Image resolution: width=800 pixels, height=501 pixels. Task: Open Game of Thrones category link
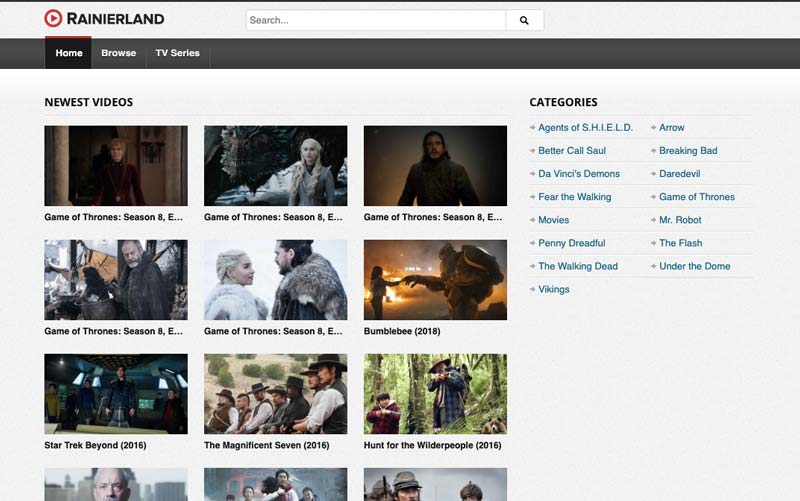pyautogui.click(x=696, y=197)
